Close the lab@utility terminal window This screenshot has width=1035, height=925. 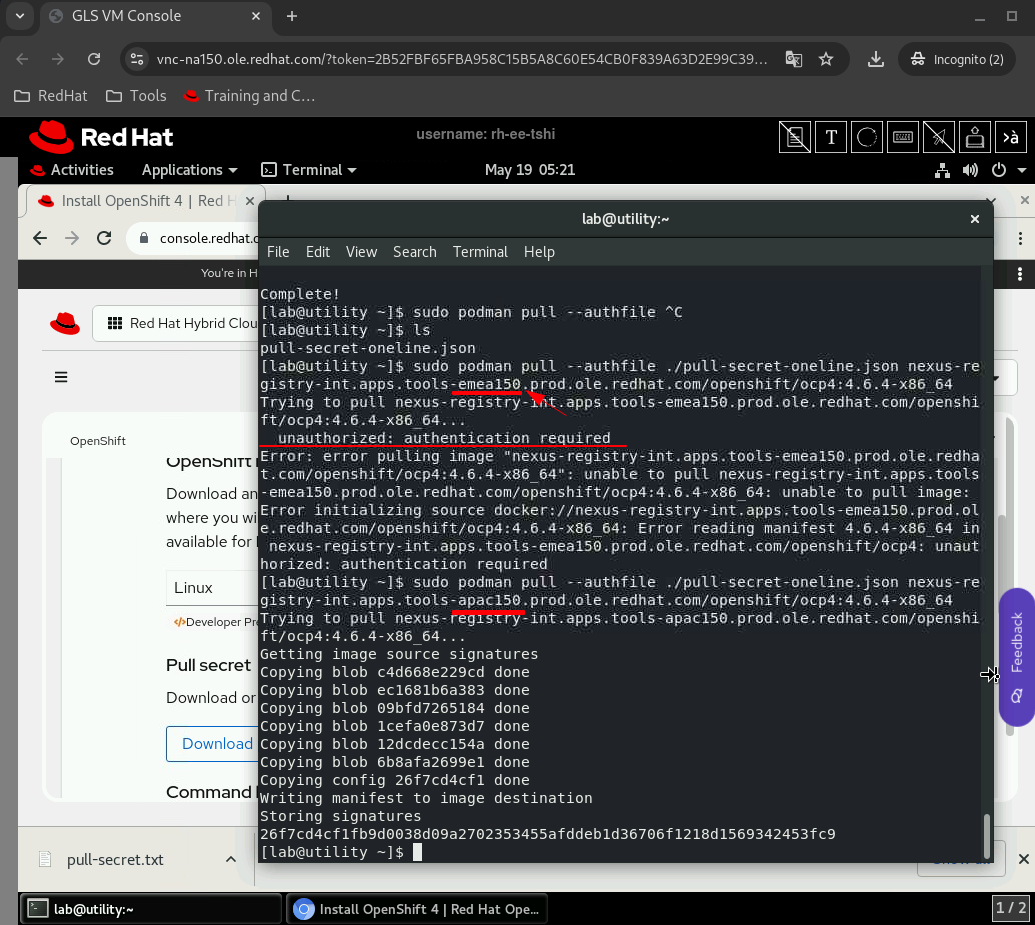[975, 219]
